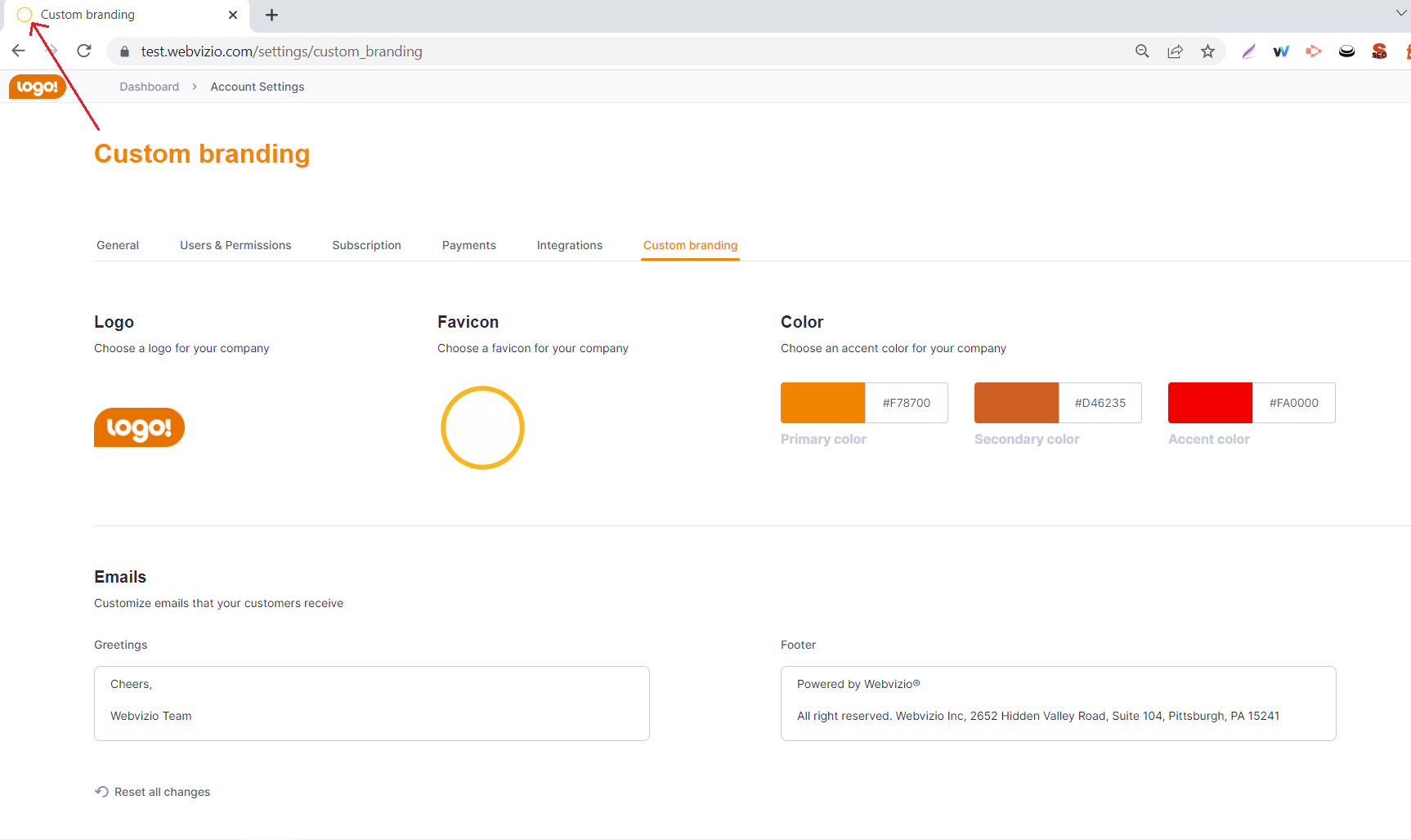Click the back navigation arrow
Viewport: 1411px width, 840px height.
pyautogui.click(x=18, y=51)
